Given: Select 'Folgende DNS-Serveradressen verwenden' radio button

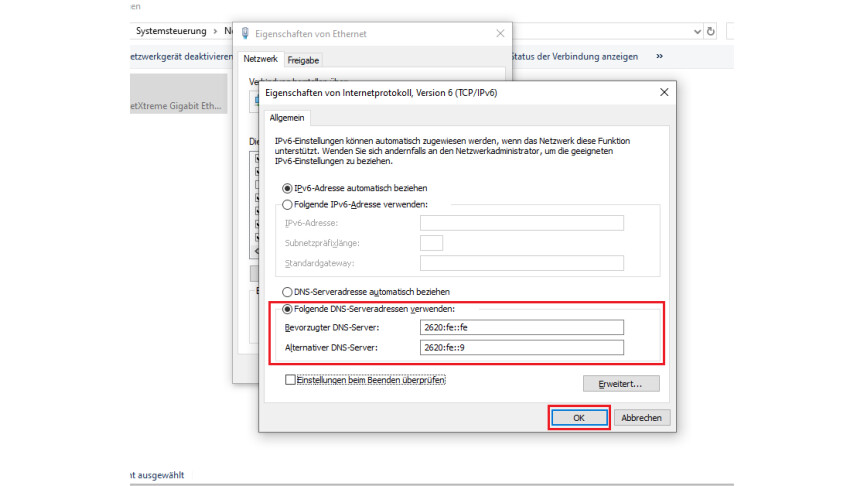Looking at the screenshot, I should point(288,308).
